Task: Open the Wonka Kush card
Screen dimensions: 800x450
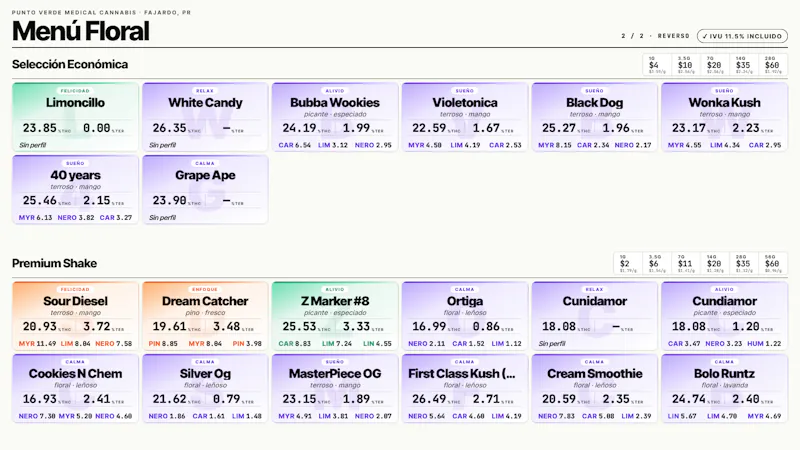Action: point(724,117)
